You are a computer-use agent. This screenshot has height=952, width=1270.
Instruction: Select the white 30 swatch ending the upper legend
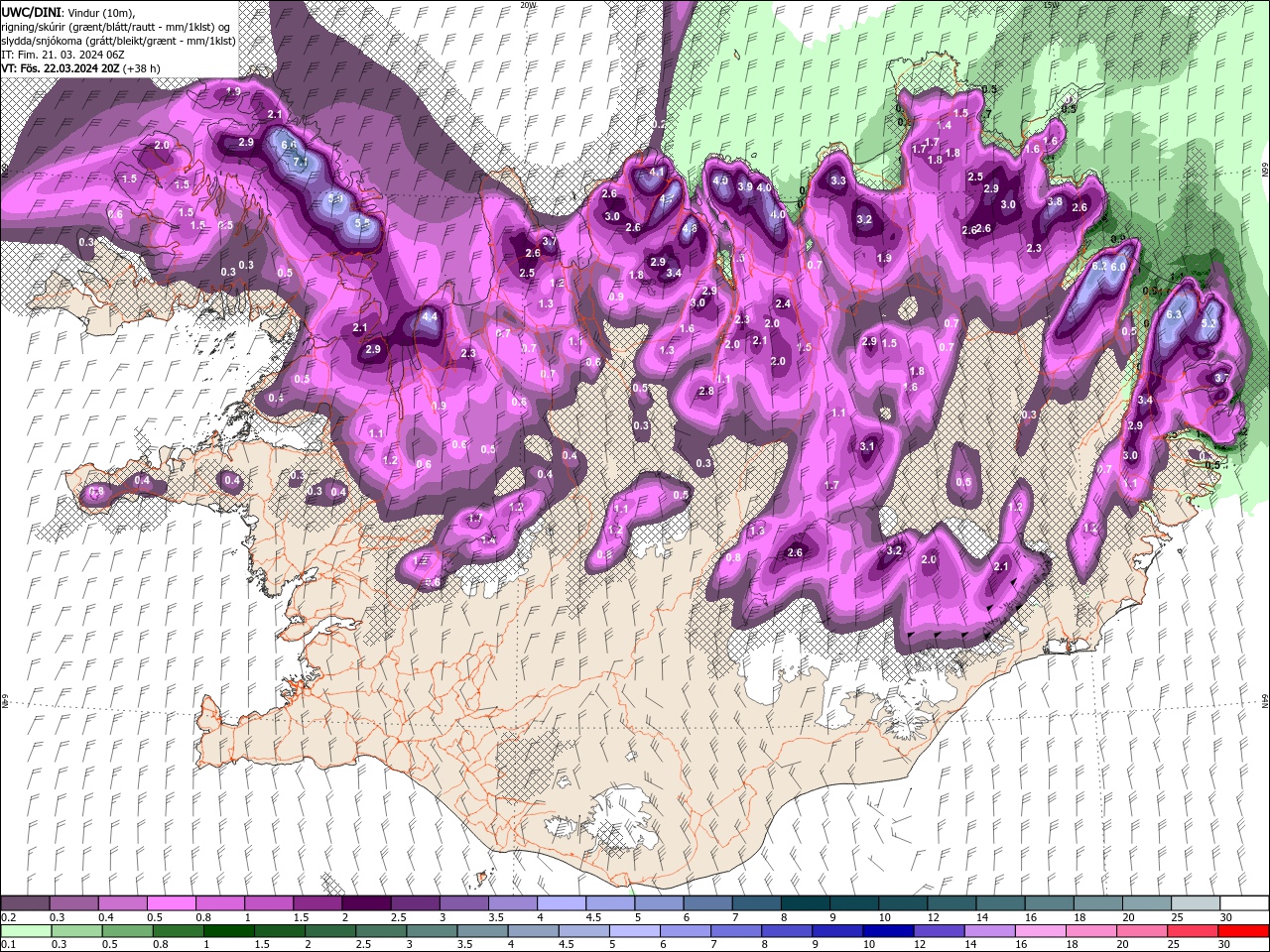coord(1244,903)
